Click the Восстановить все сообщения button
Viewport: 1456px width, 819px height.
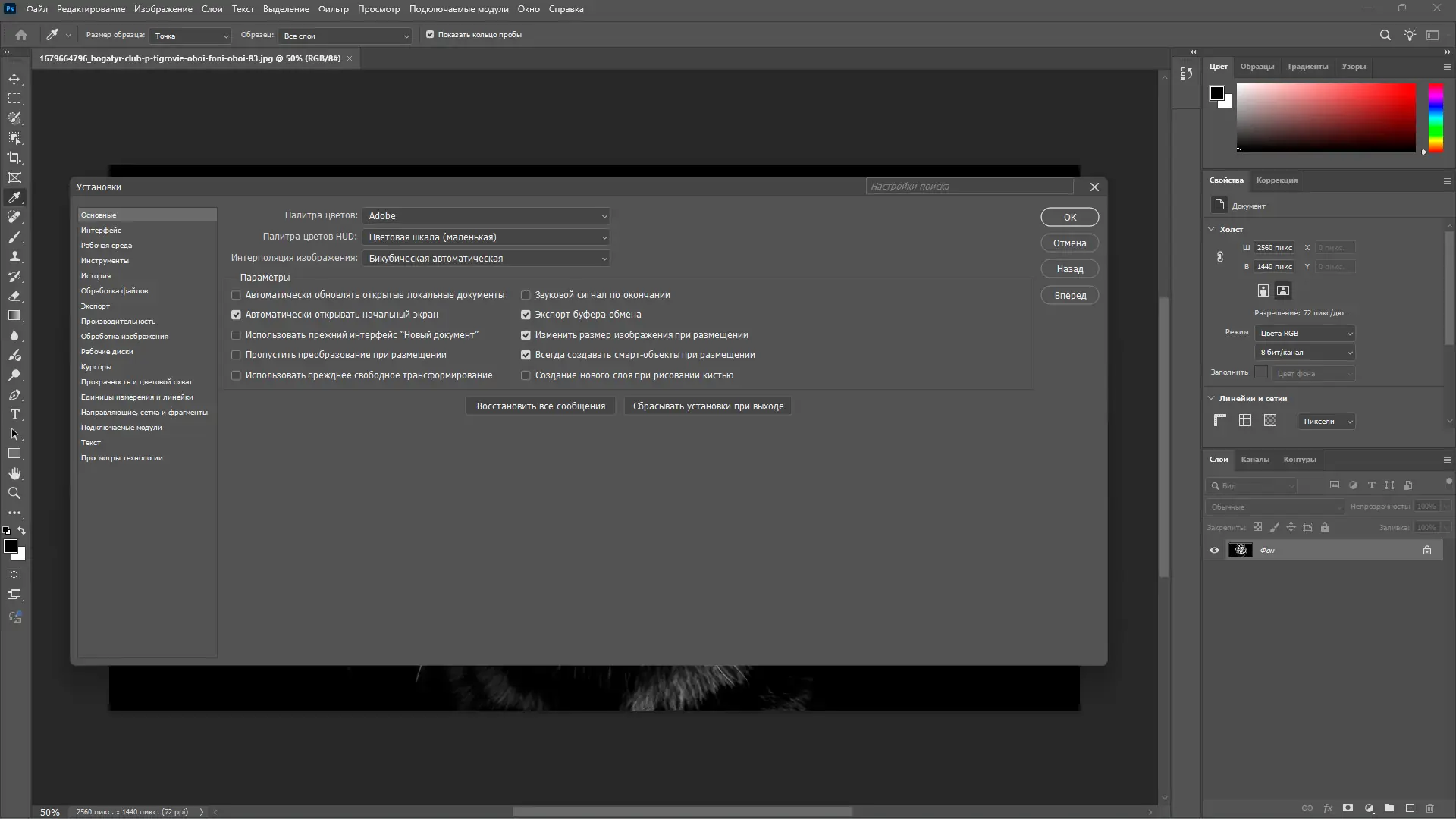tap(541, 406)
